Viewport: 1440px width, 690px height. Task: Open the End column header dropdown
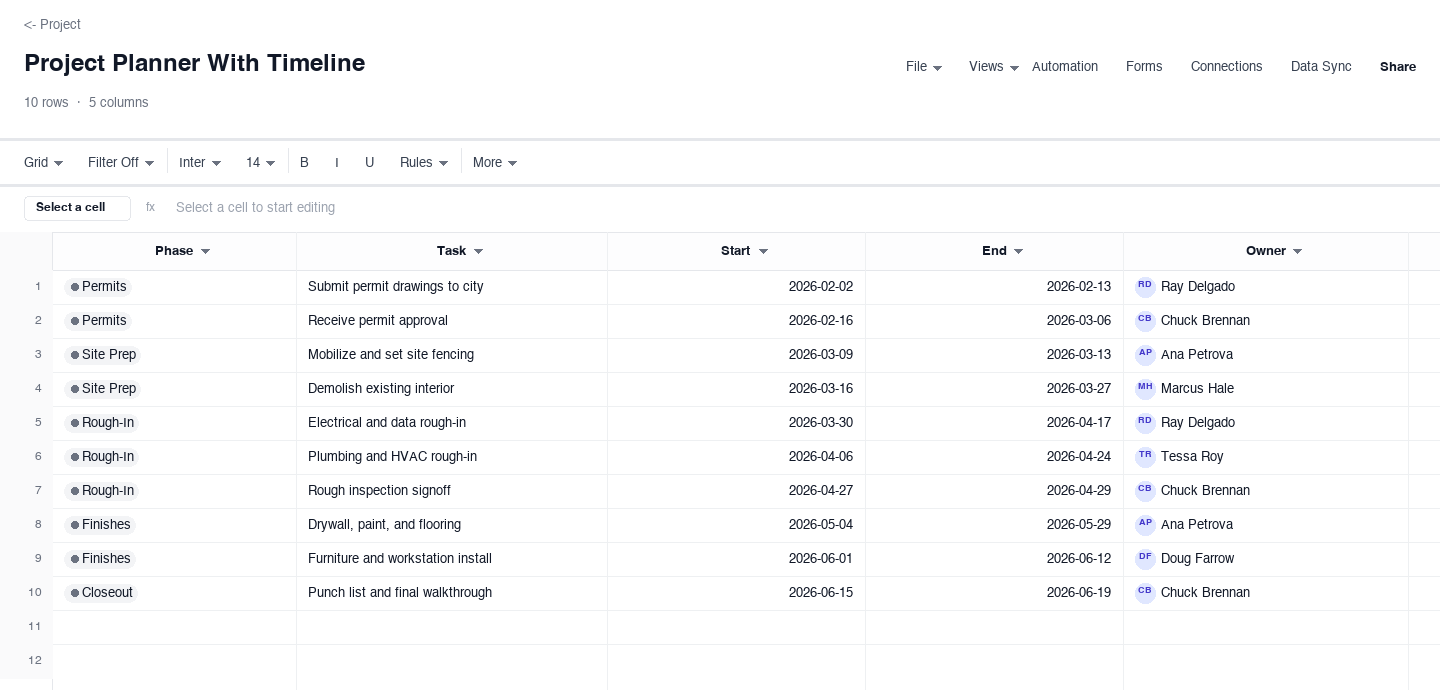[1018, 251]
